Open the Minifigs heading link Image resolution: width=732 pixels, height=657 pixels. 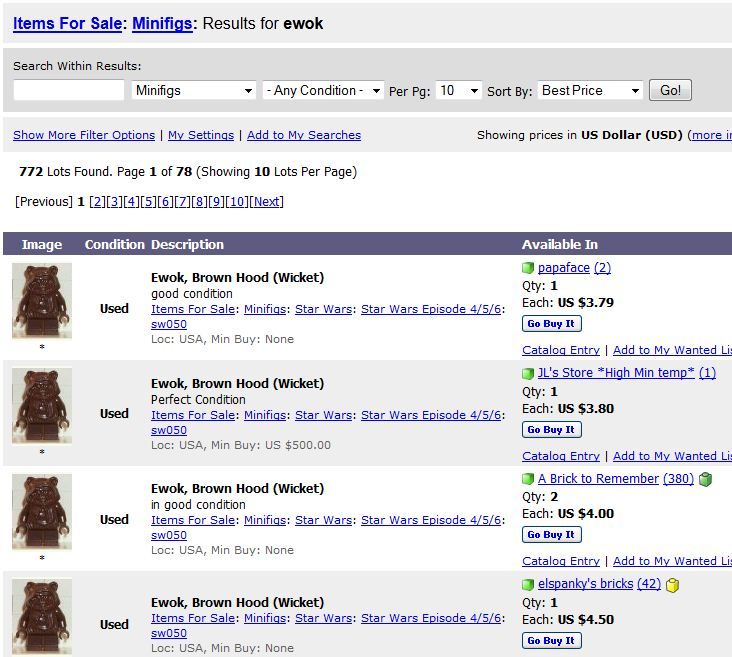tap(162, 23)
